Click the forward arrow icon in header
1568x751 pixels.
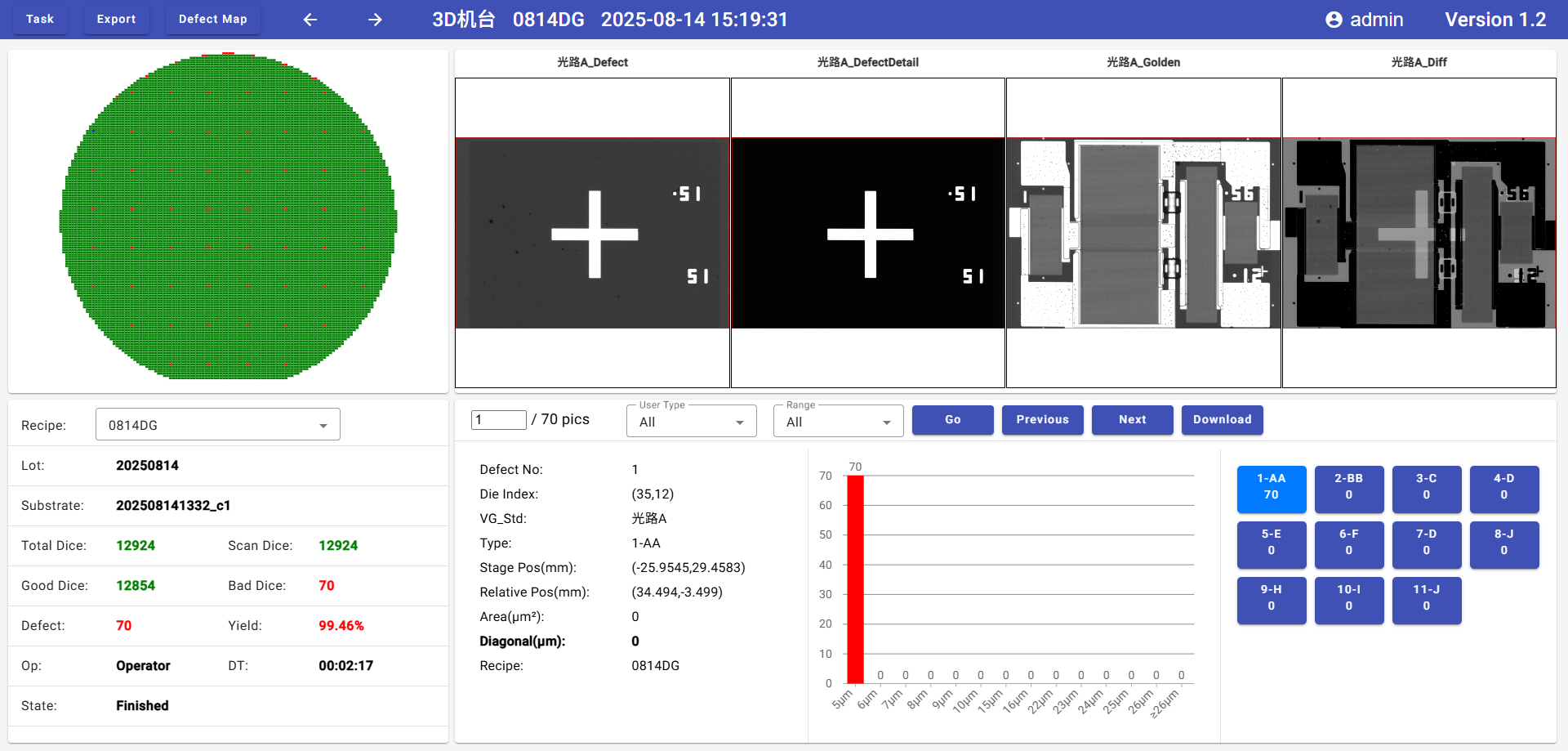(x=375, y=20)
